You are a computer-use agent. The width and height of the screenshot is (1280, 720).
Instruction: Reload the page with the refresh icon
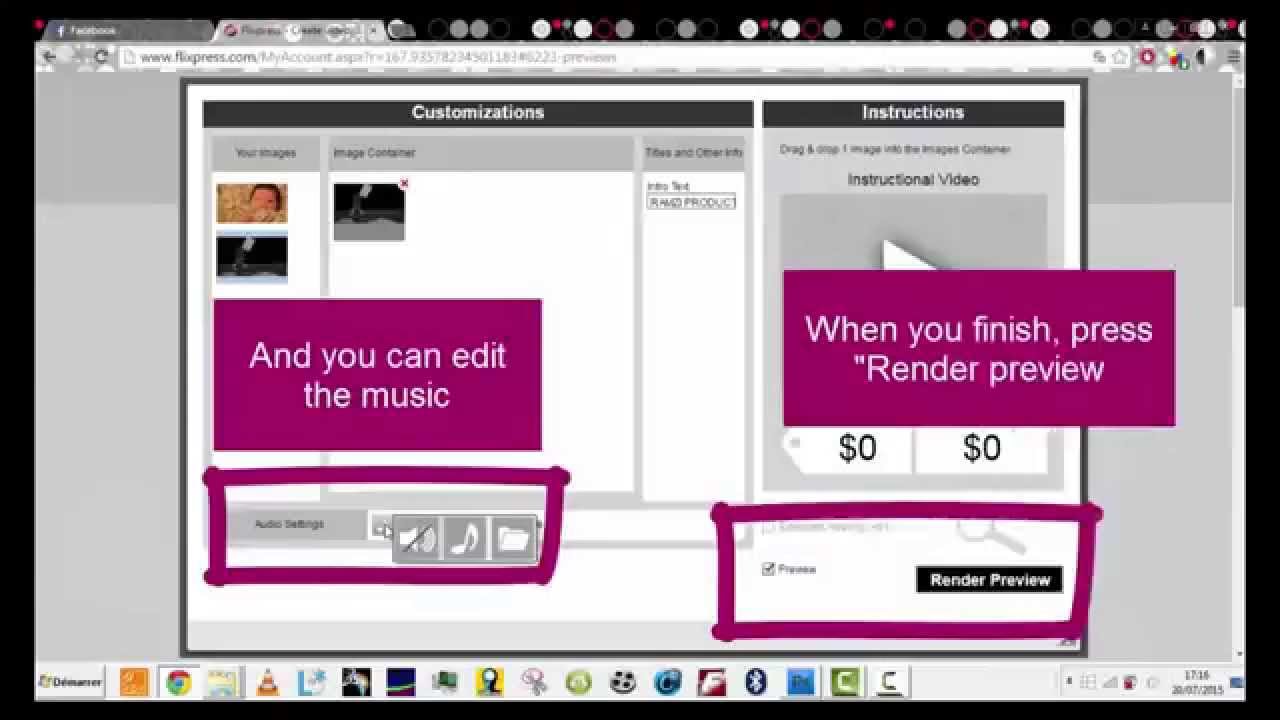tap(101, 57)
